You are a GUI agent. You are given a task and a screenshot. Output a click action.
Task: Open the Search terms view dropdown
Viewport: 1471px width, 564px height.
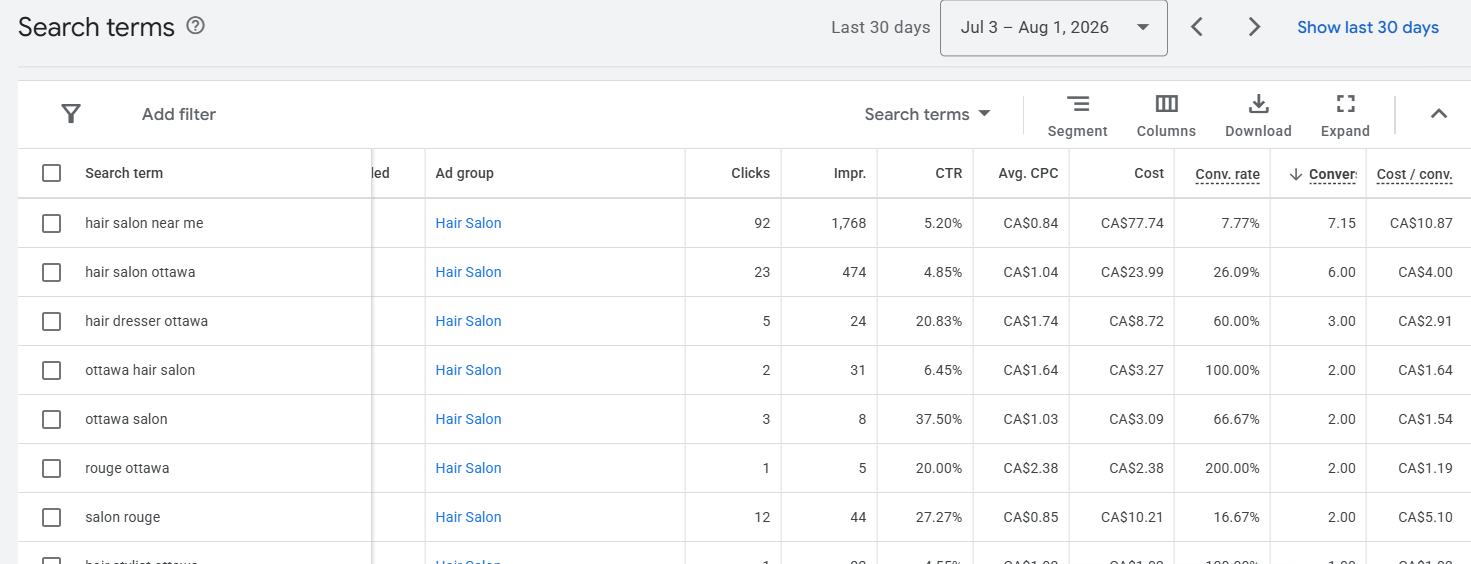click(x=927, y=114)
